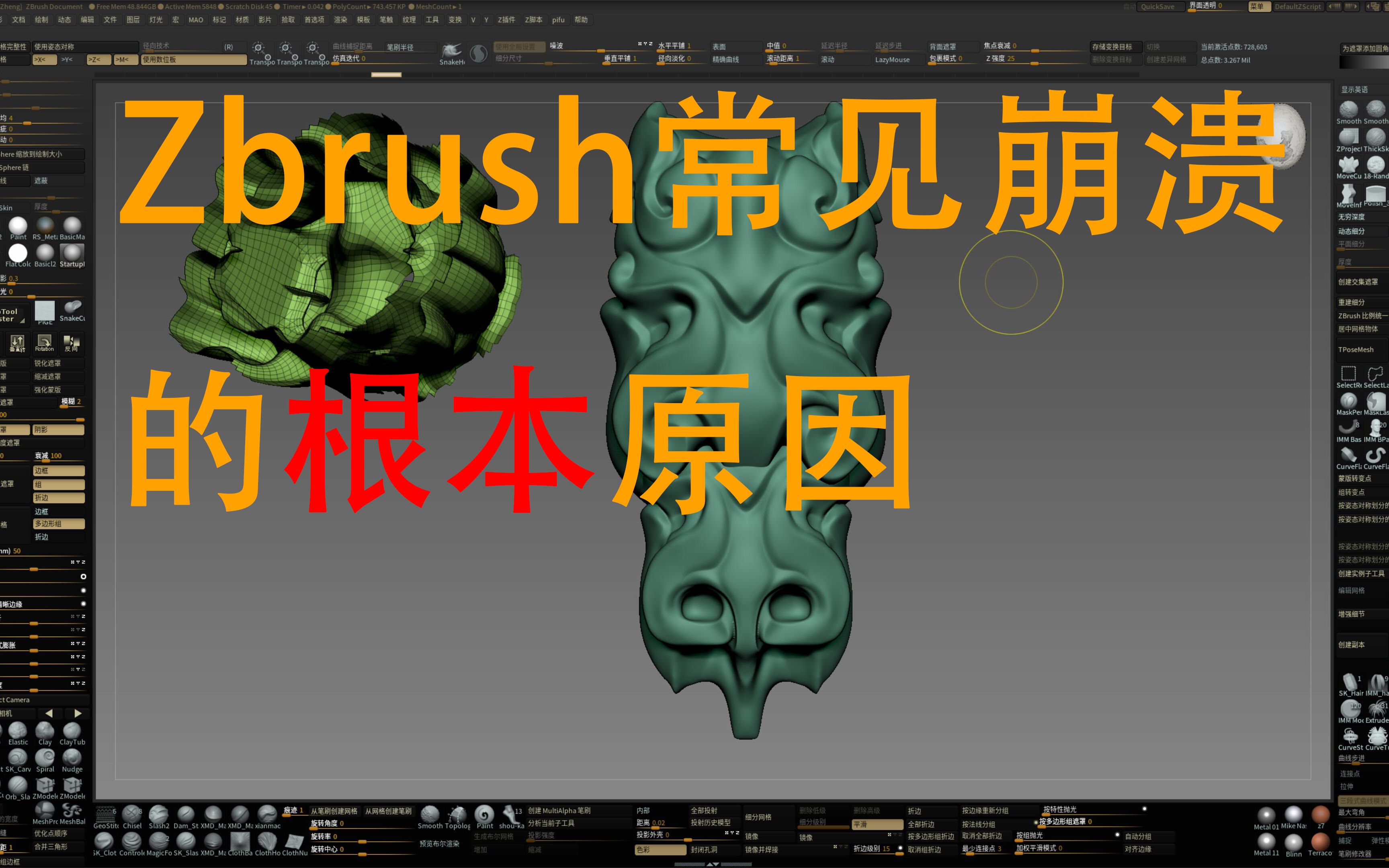This screenshot has height=868, width=1389.
Task: Open the 帮助 help menu
Action: tap(581, 20)
